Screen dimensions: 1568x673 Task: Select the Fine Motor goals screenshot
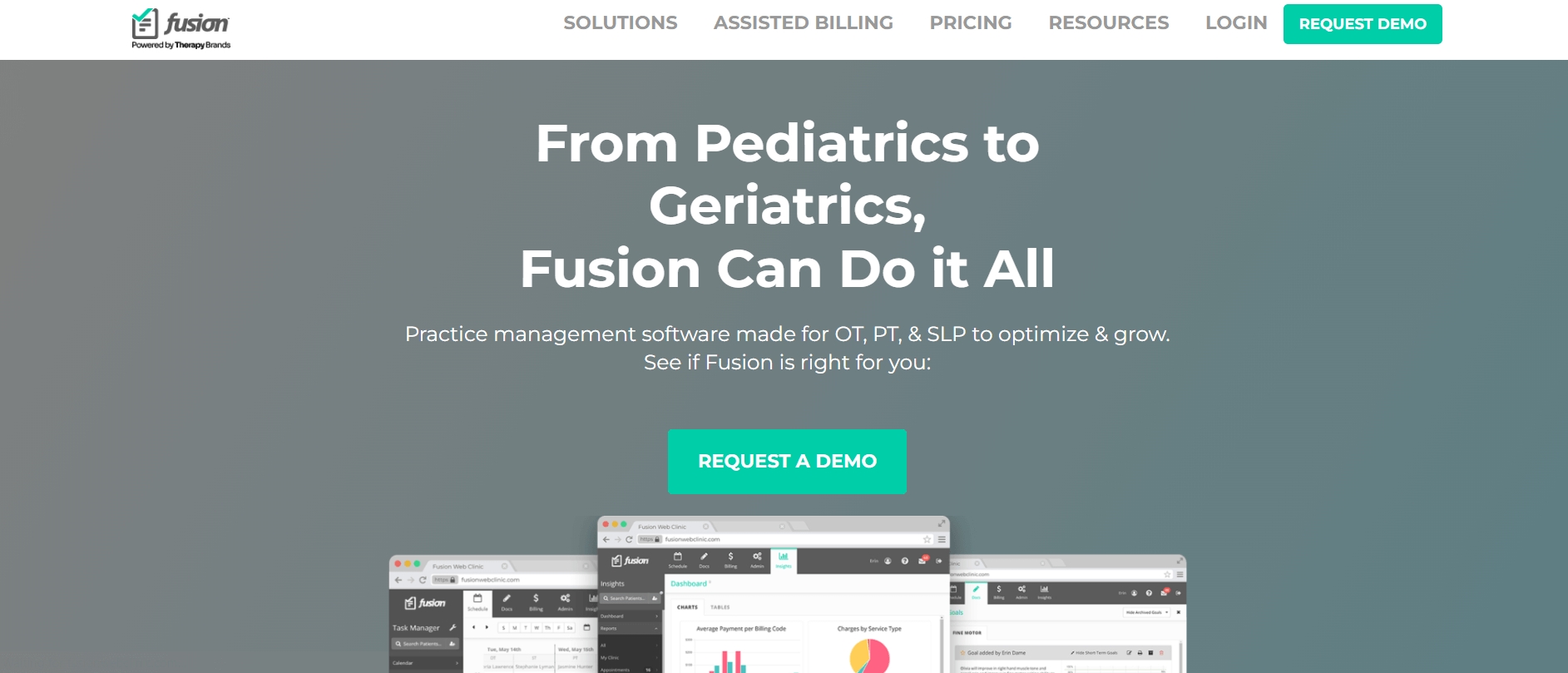pyautogui.click(x=1068, y=614)
